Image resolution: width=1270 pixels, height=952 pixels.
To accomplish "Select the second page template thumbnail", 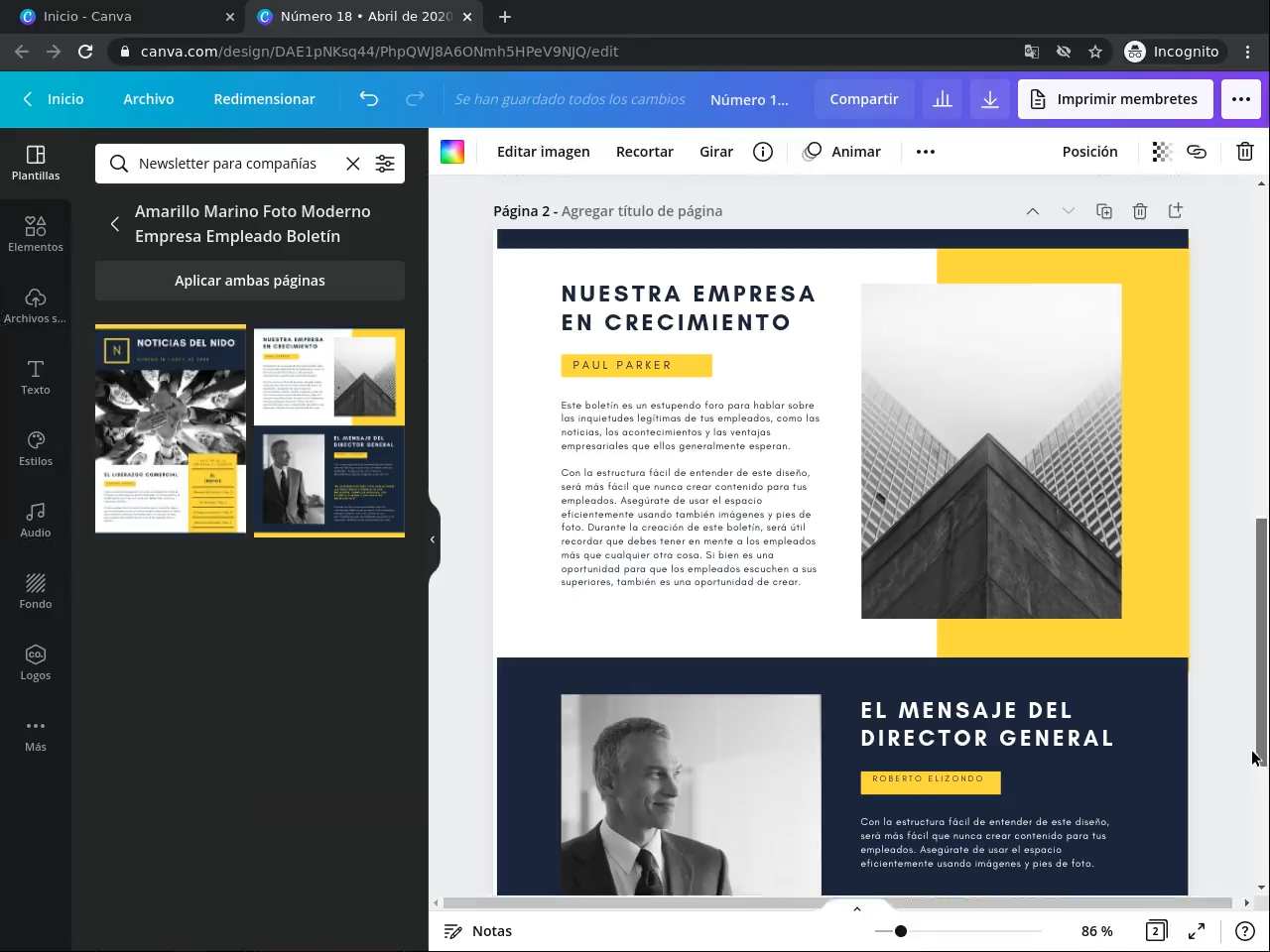I will point(329,432).
